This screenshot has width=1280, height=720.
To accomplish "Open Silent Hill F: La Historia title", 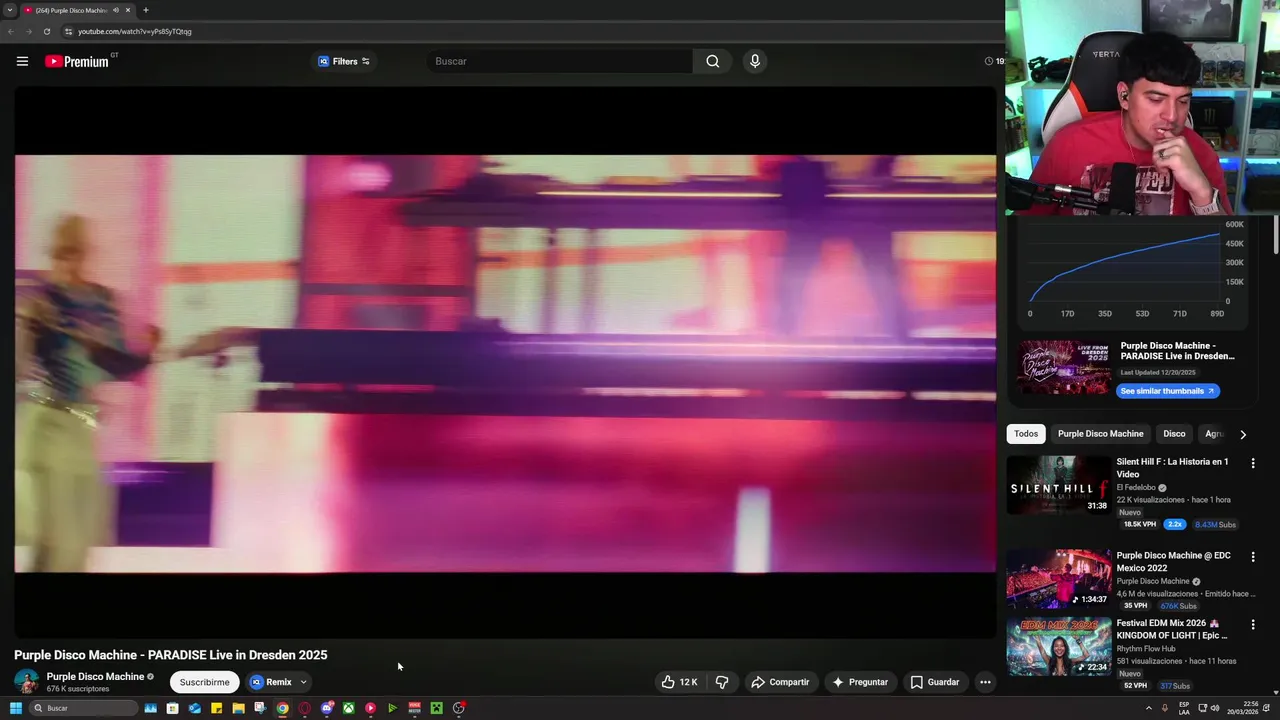I will pos(1172,468).
